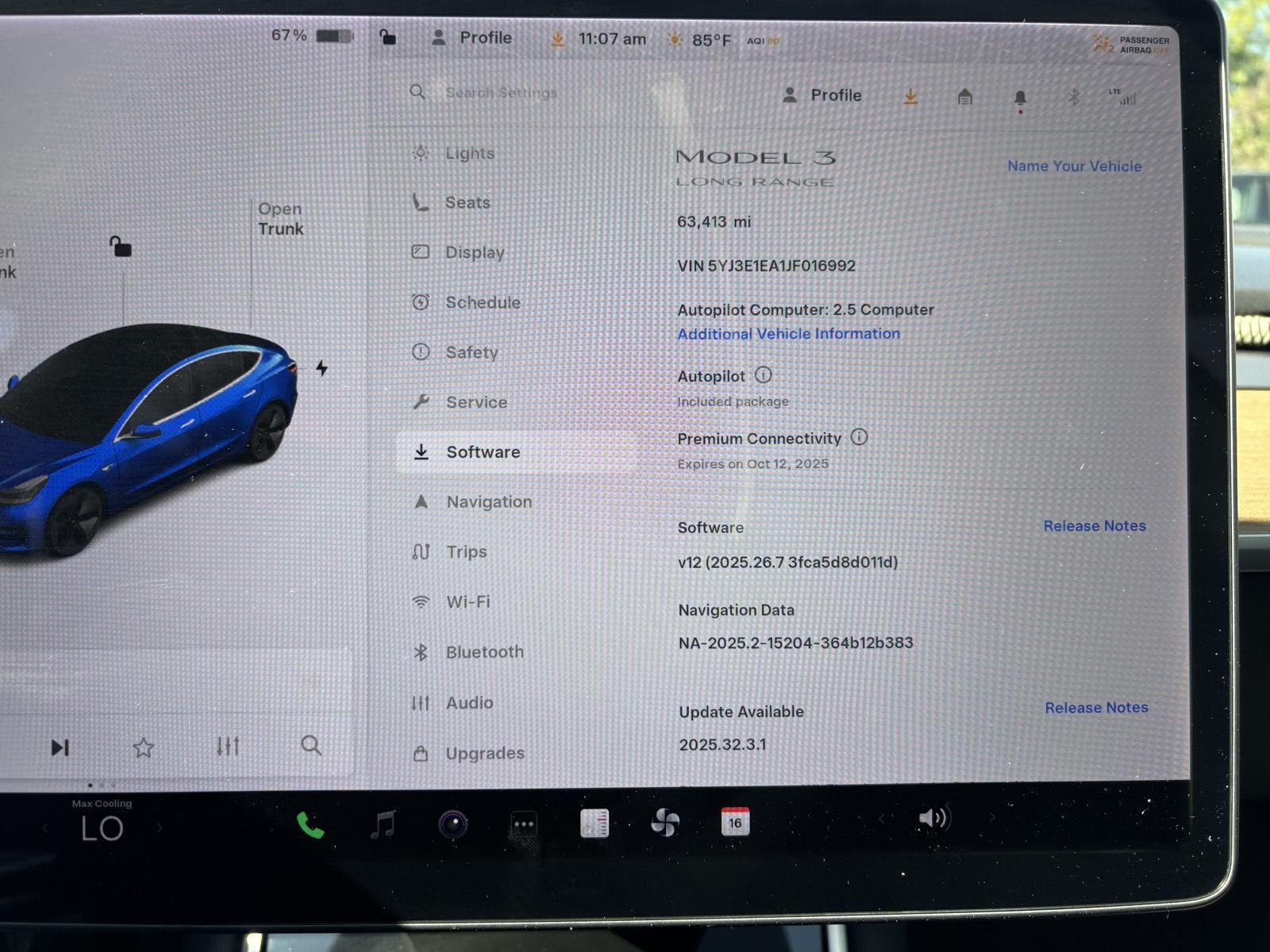Click the volume speaker icon
Image resolution: width=1270 pixels, height=952 pixels.
pyautogui.click(x=933, y=818)
